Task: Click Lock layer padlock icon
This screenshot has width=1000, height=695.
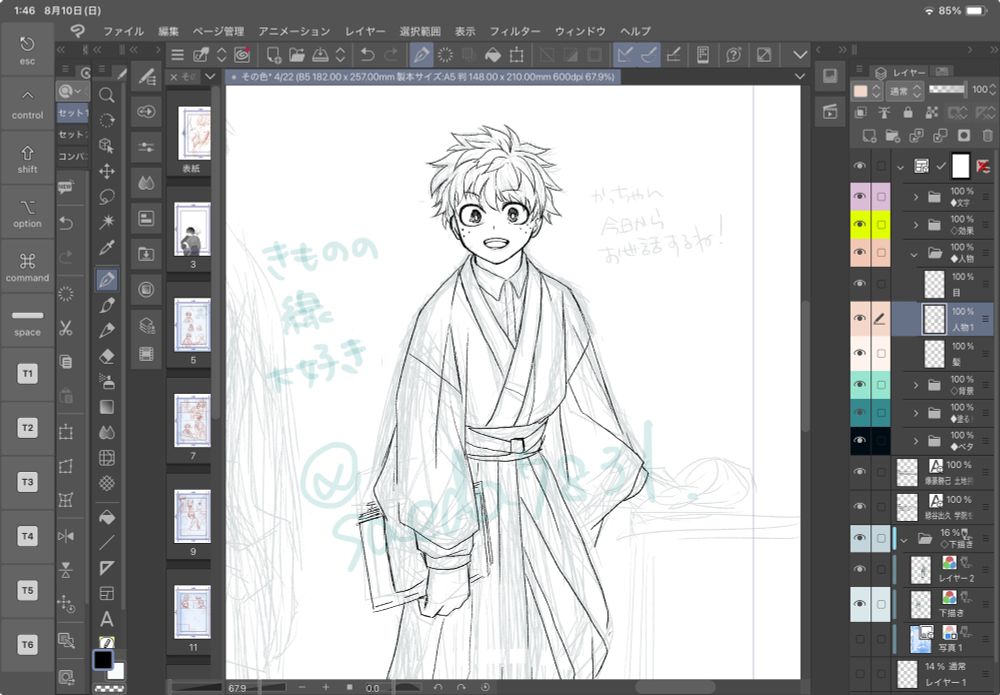Action: (908, 113)
